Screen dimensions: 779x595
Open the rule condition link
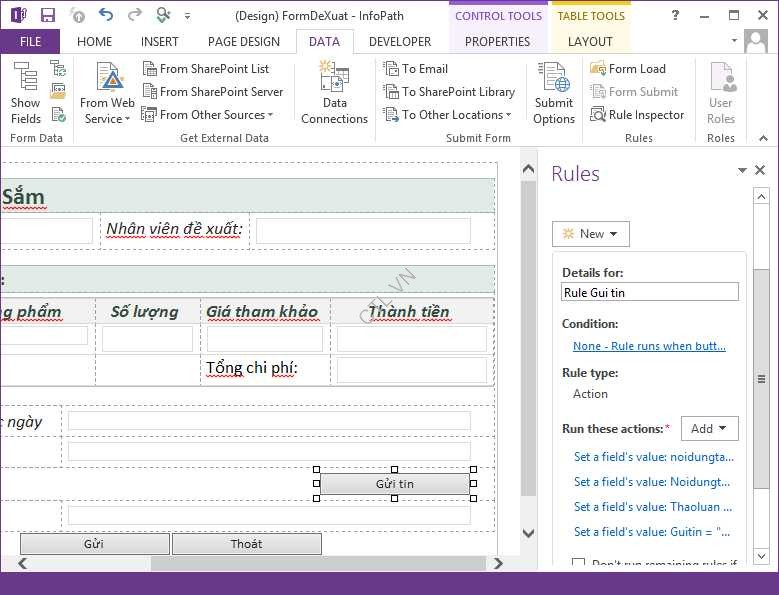(649, 346)
